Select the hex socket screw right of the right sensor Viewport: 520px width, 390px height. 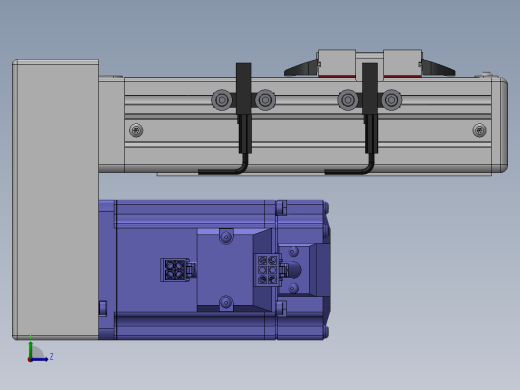point(391,100)
